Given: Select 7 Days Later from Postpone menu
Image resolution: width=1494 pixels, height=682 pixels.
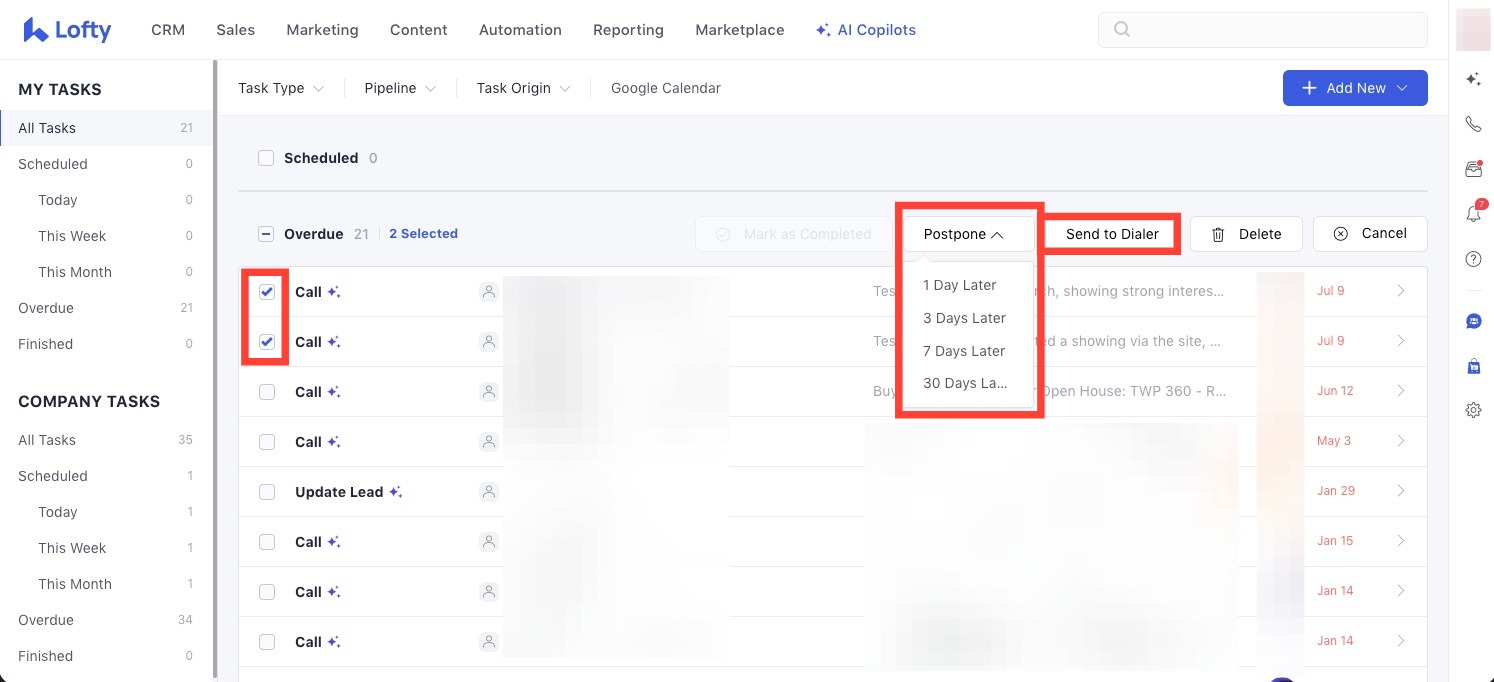Looking at the screenshot, I should [x=964, y=351].
